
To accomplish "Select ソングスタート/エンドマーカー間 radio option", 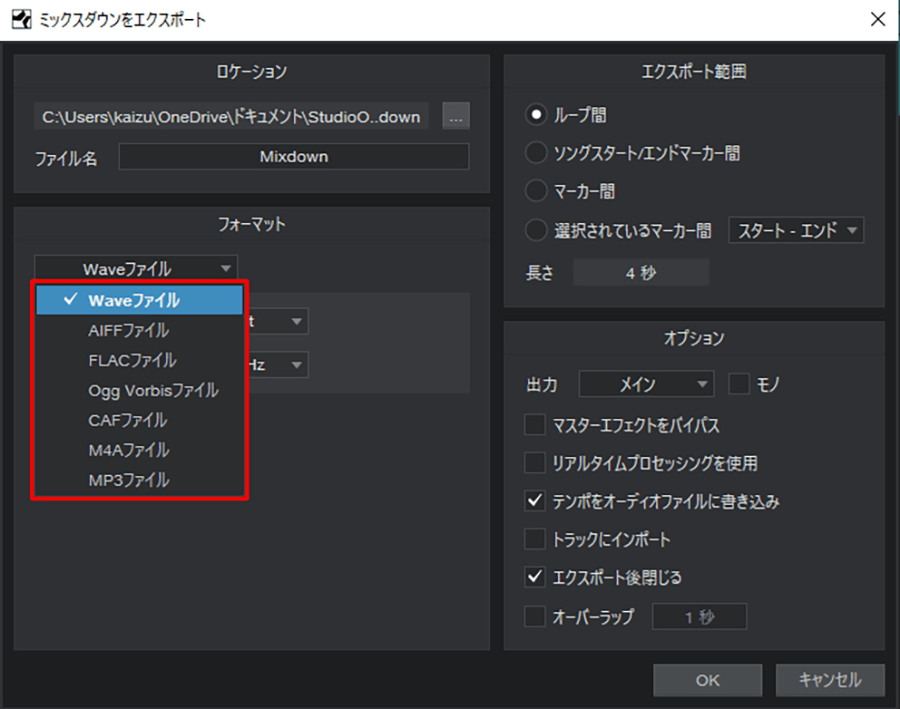I will 536,153.
